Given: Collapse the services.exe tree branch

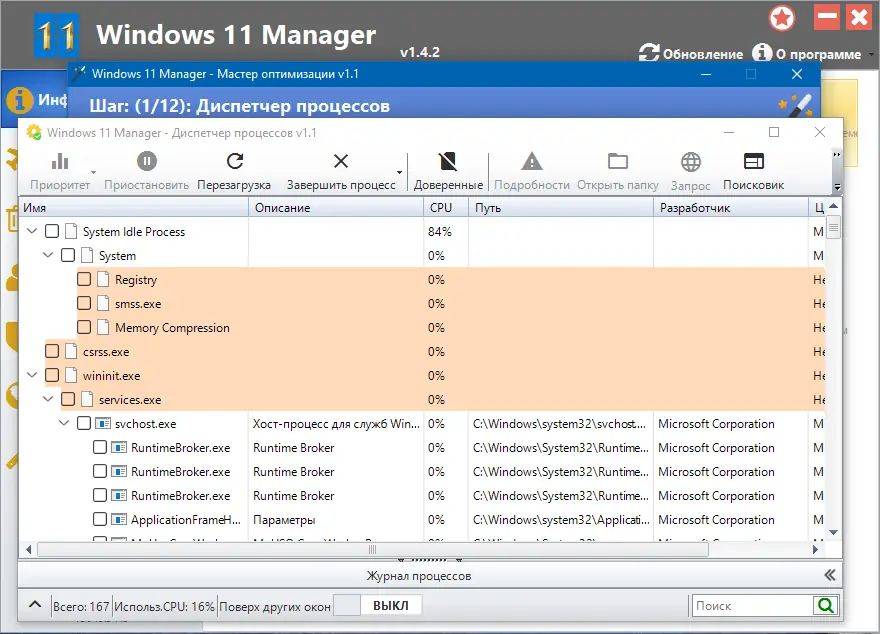Looking at the screenshot, I should click(48, 399).
